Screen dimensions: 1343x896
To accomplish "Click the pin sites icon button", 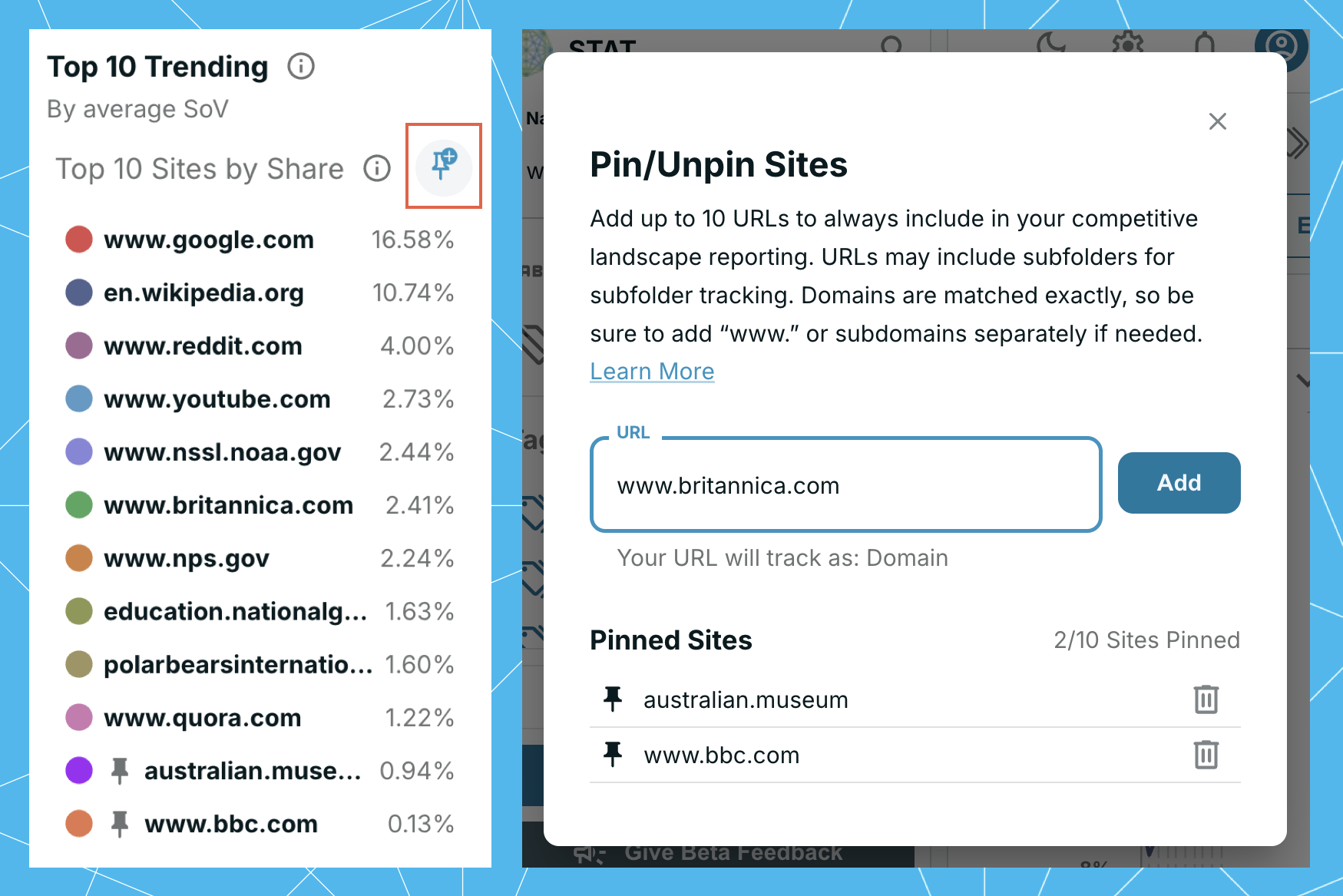I will click(x=444, y=166).
